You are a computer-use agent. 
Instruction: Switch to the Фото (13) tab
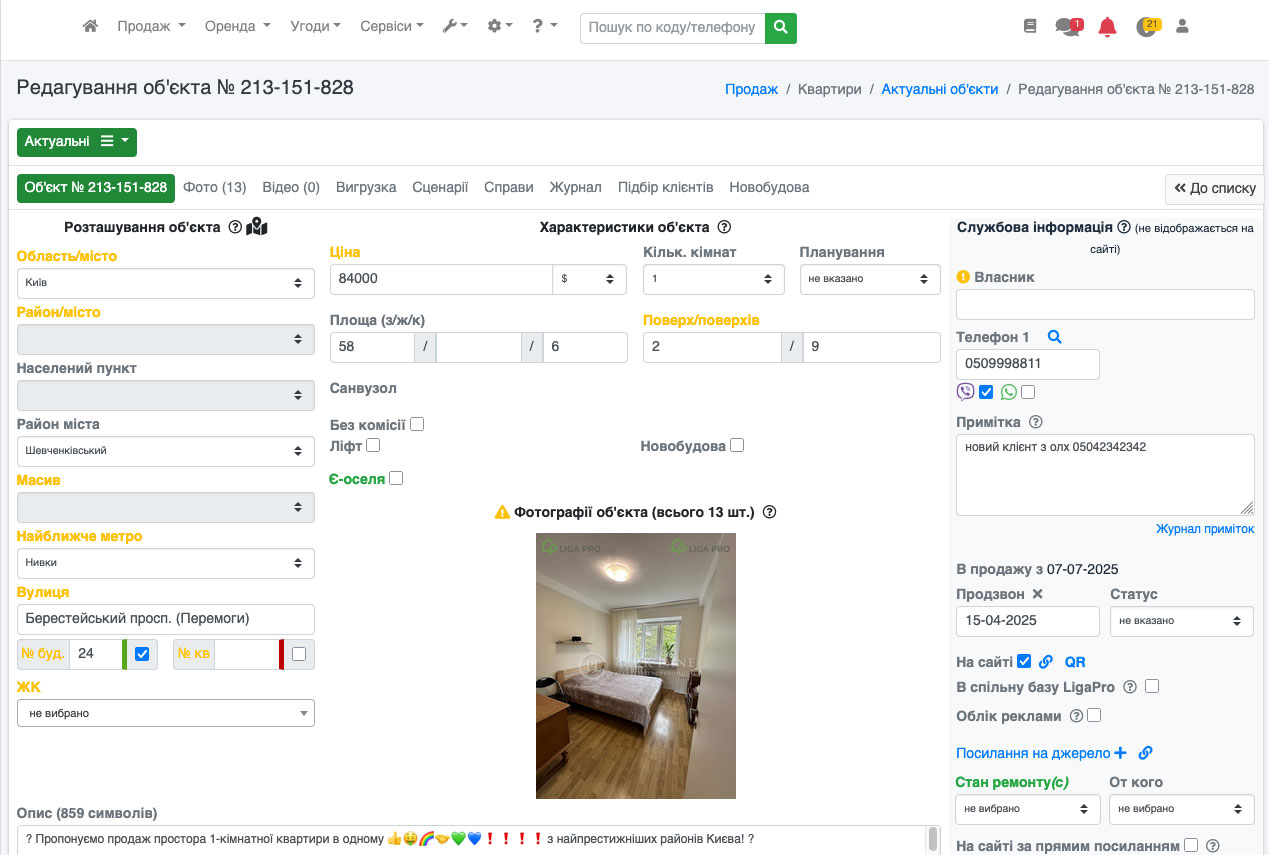tap(214, 188)
